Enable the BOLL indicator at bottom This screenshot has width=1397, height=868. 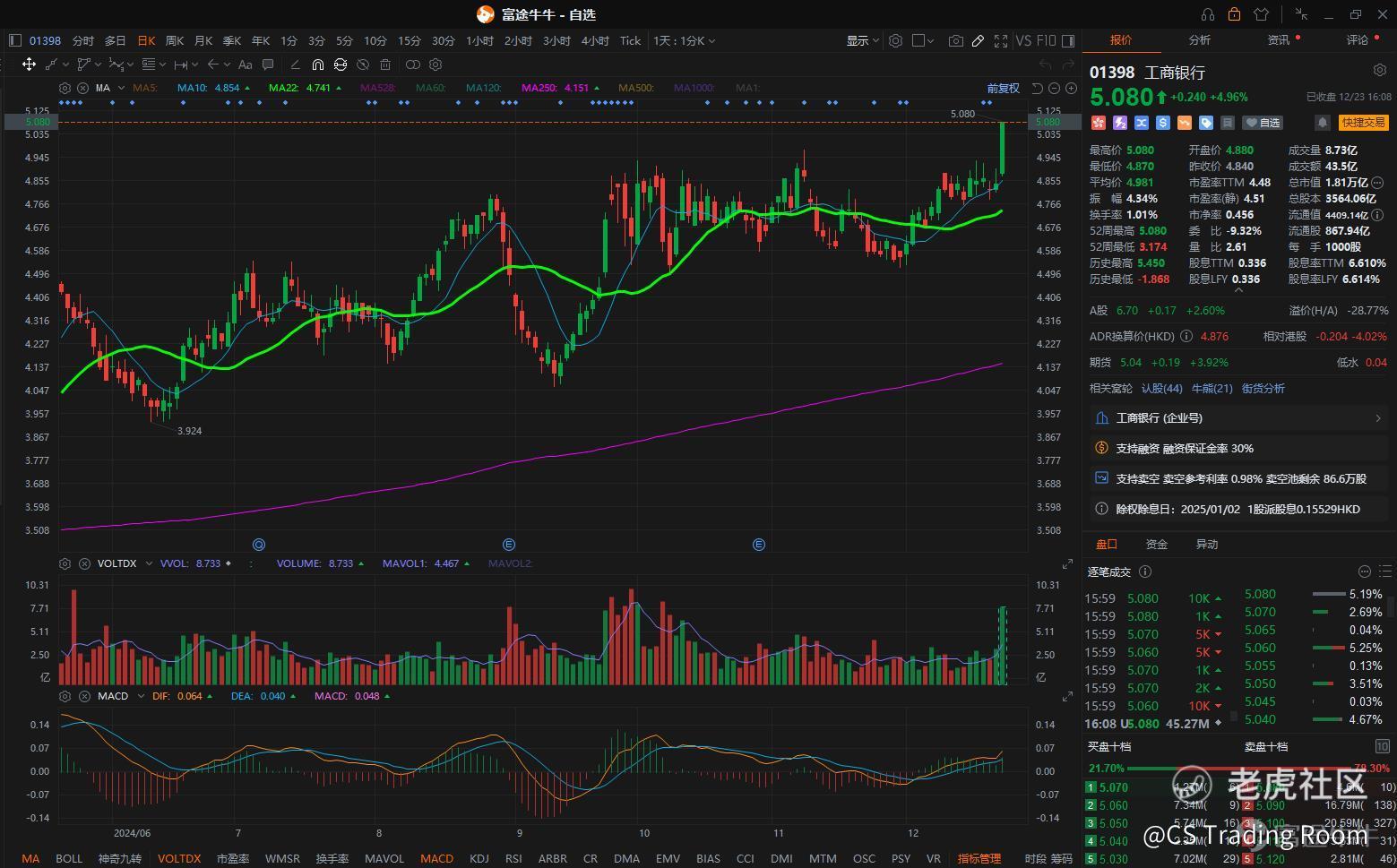tap(69, 858)
